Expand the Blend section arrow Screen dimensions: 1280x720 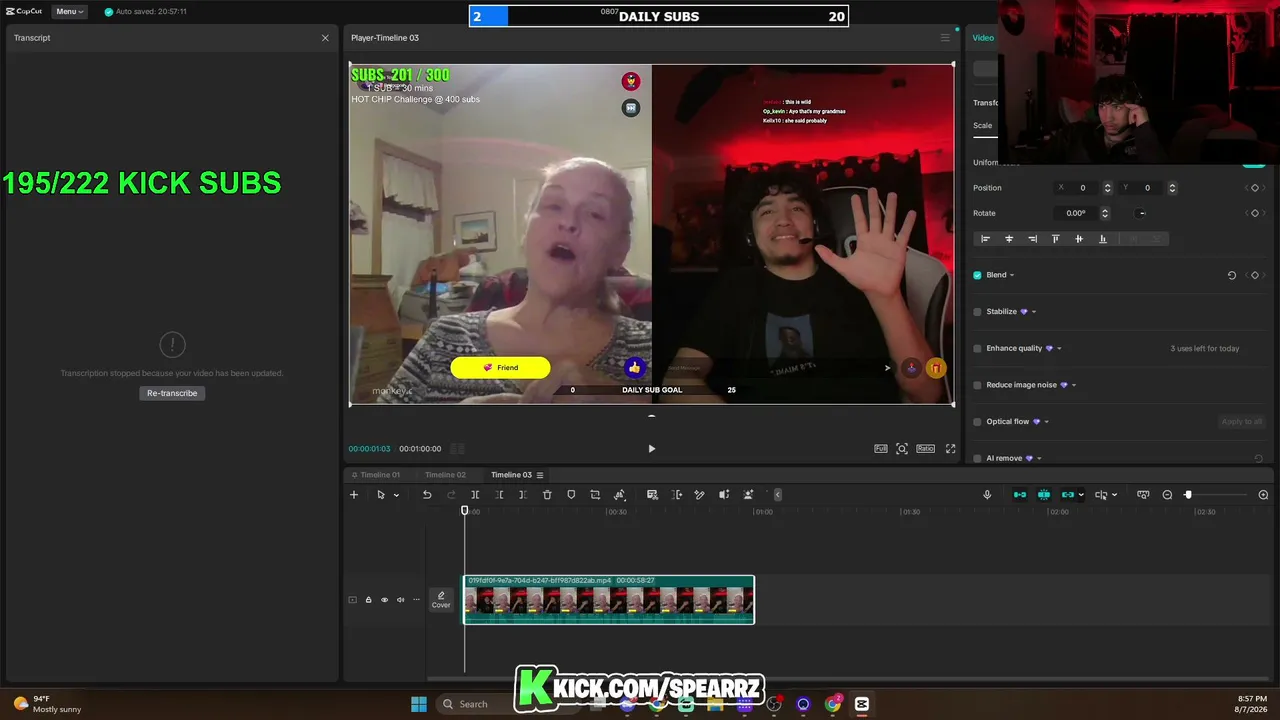[x=1012, y=275]
